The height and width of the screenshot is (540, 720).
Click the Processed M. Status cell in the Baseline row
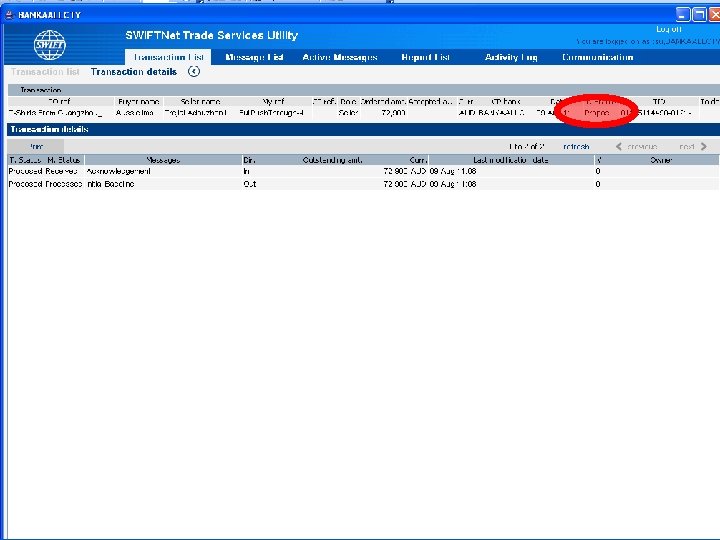coord(64,184)
